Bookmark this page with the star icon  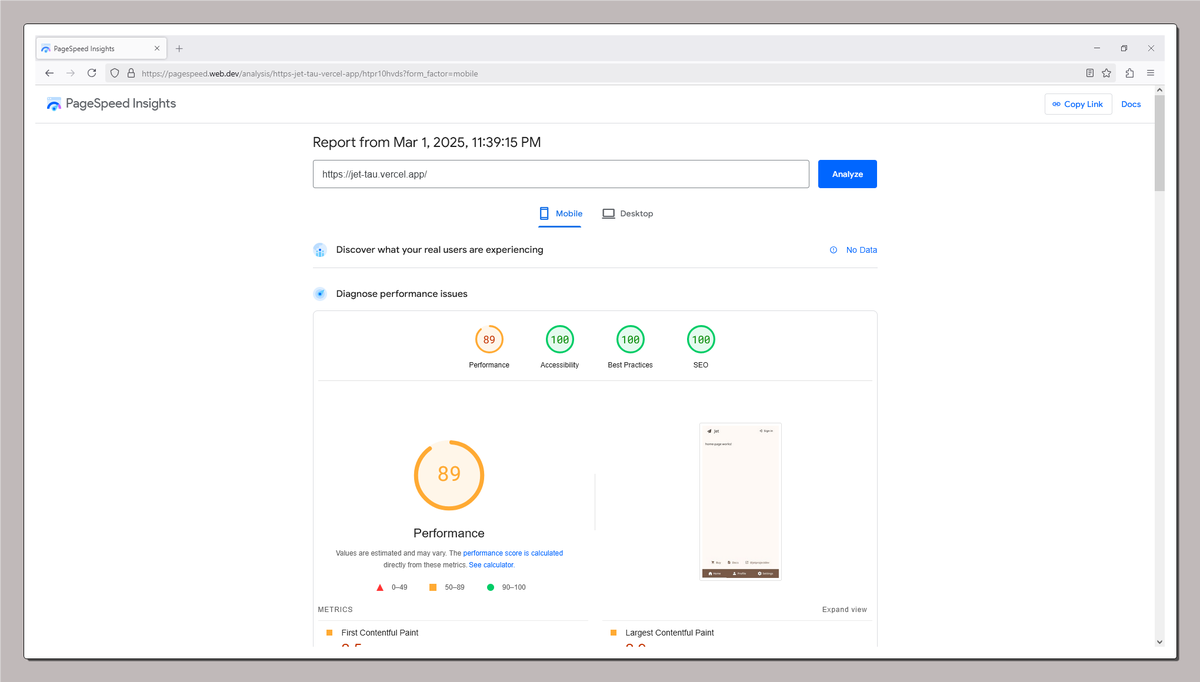click(x=1107, y=73)
